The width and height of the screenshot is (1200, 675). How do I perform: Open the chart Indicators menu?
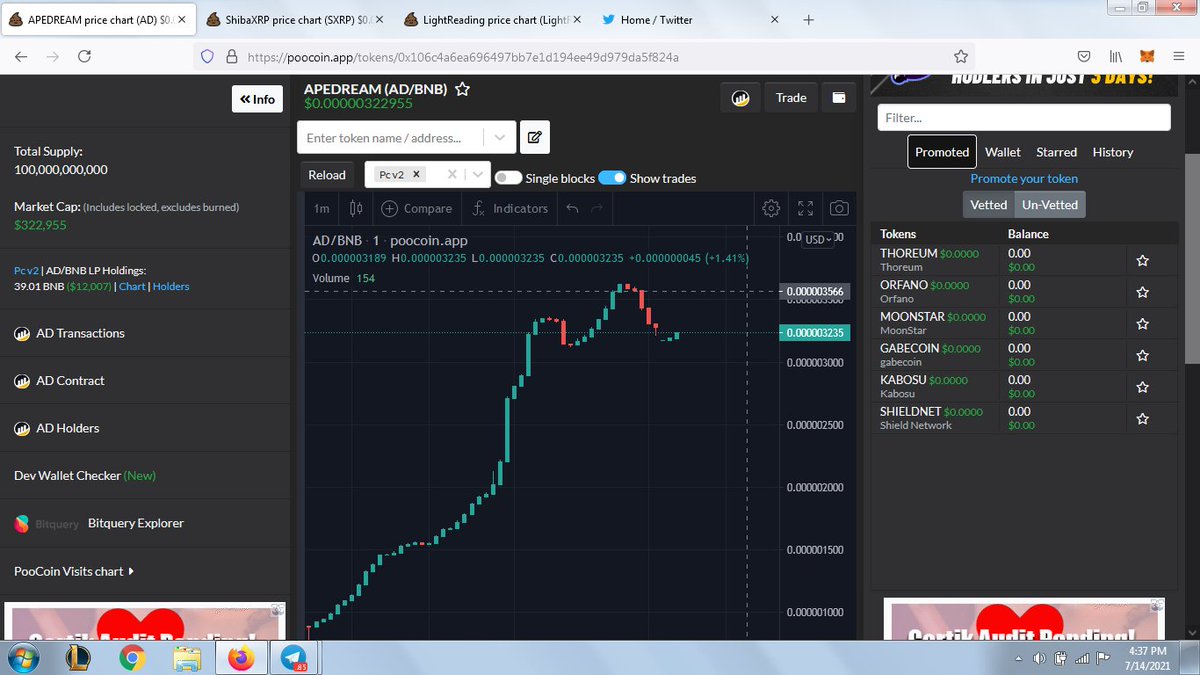pyautogui.click(x=510, y=208)
